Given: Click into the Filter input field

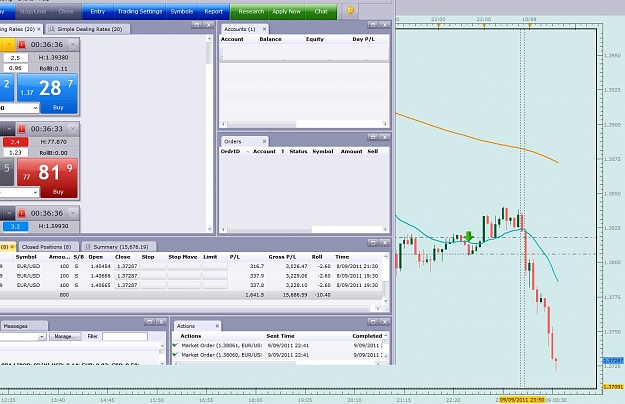Looking at the screenshot, I should click(125, 337).
